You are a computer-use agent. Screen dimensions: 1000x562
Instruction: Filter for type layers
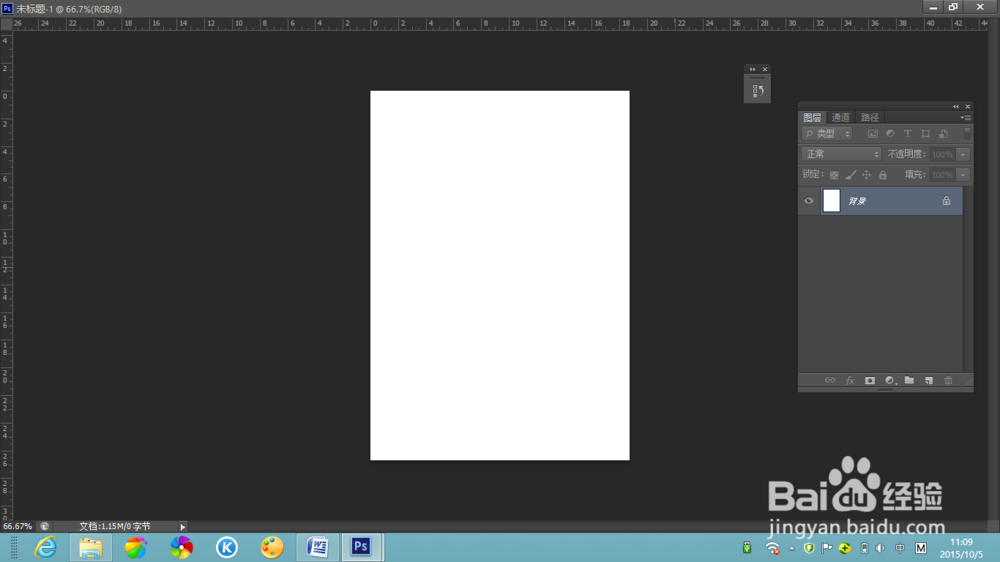click(x=908, y=134)
